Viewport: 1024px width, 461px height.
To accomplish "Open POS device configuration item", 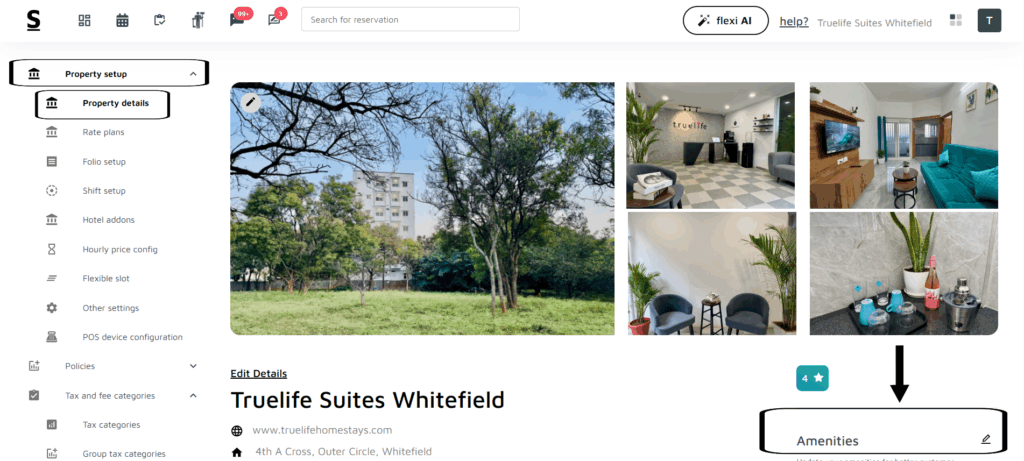I will [x=133, y=338].
